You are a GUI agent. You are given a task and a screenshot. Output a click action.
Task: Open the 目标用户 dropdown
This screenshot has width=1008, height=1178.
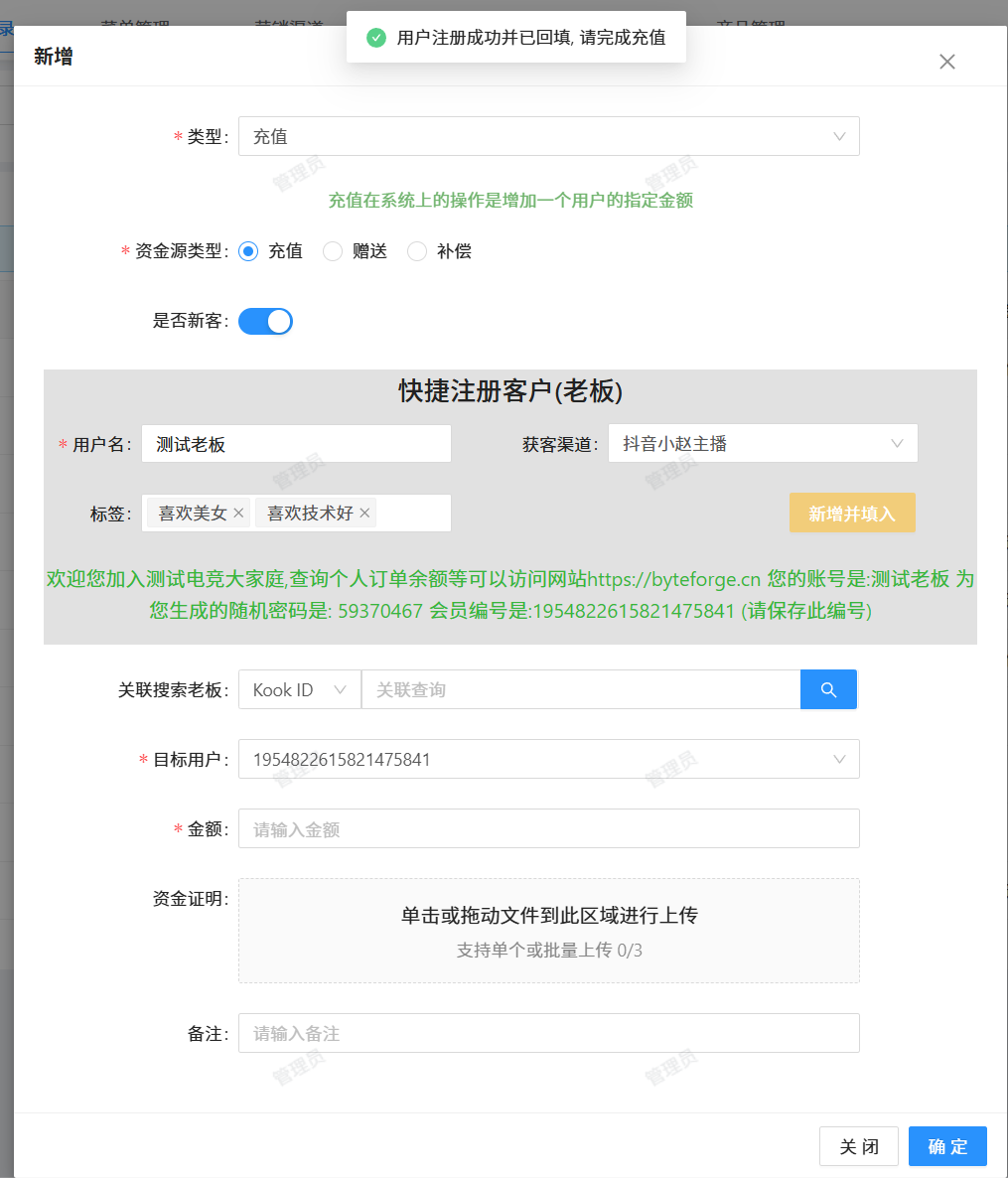coord(549,760)
